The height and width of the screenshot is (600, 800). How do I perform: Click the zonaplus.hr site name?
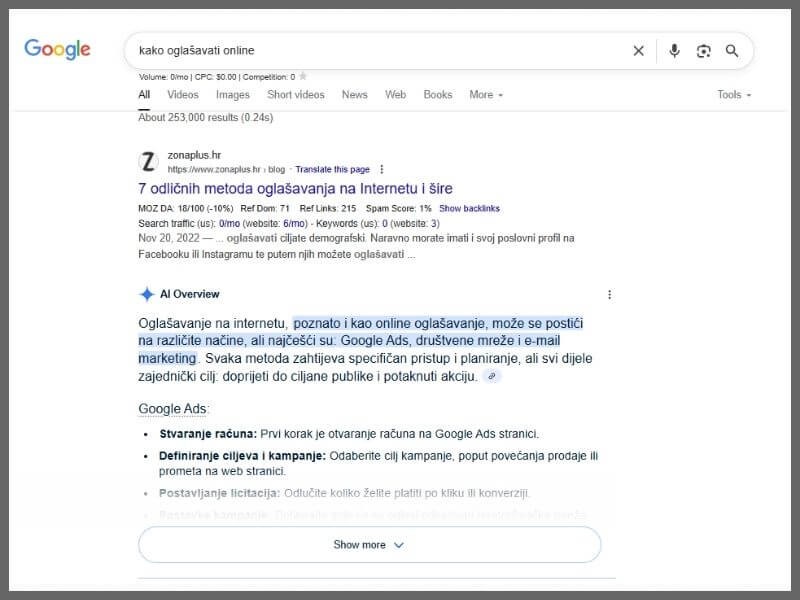click(x=194, y=155)
